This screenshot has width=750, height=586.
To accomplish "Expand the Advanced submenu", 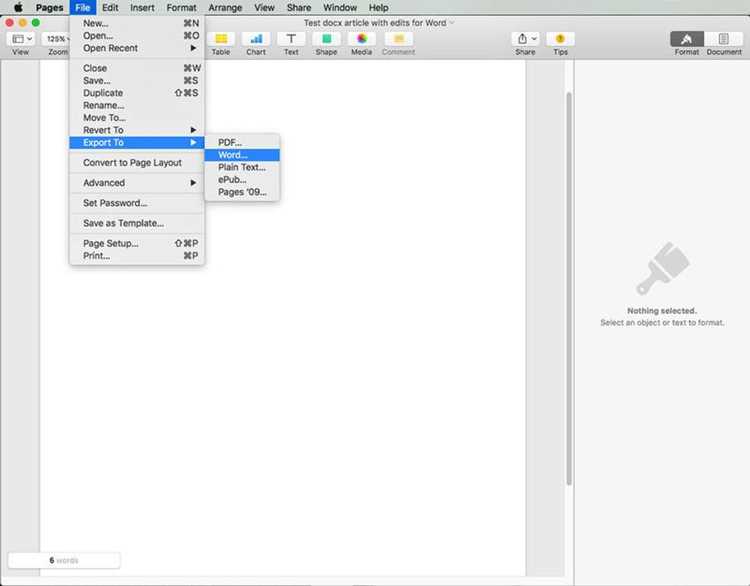I will coord(137,183).
